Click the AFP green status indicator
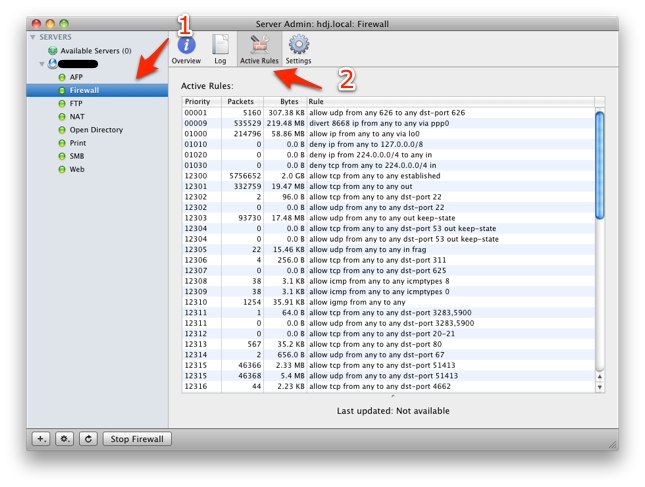This screenshot has width=645, height=487. point(62,77)
